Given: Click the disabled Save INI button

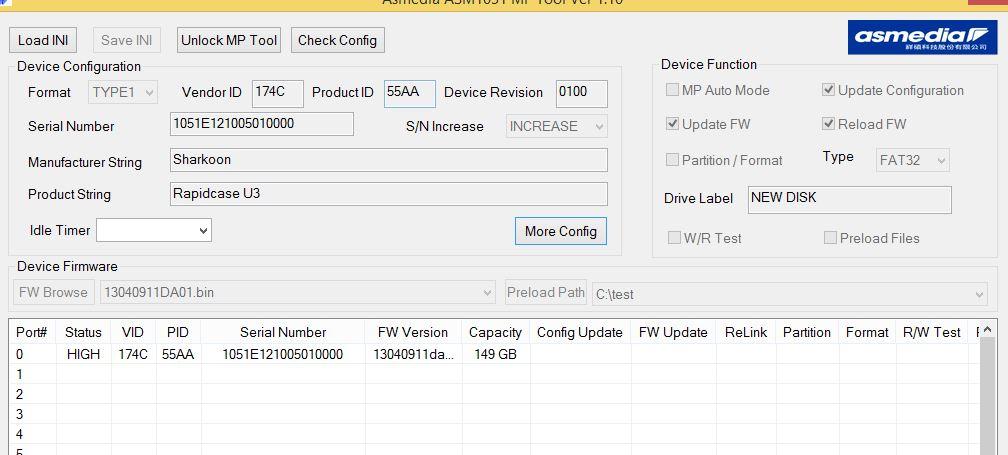Looking at the screenshot, I should point(127,40).
